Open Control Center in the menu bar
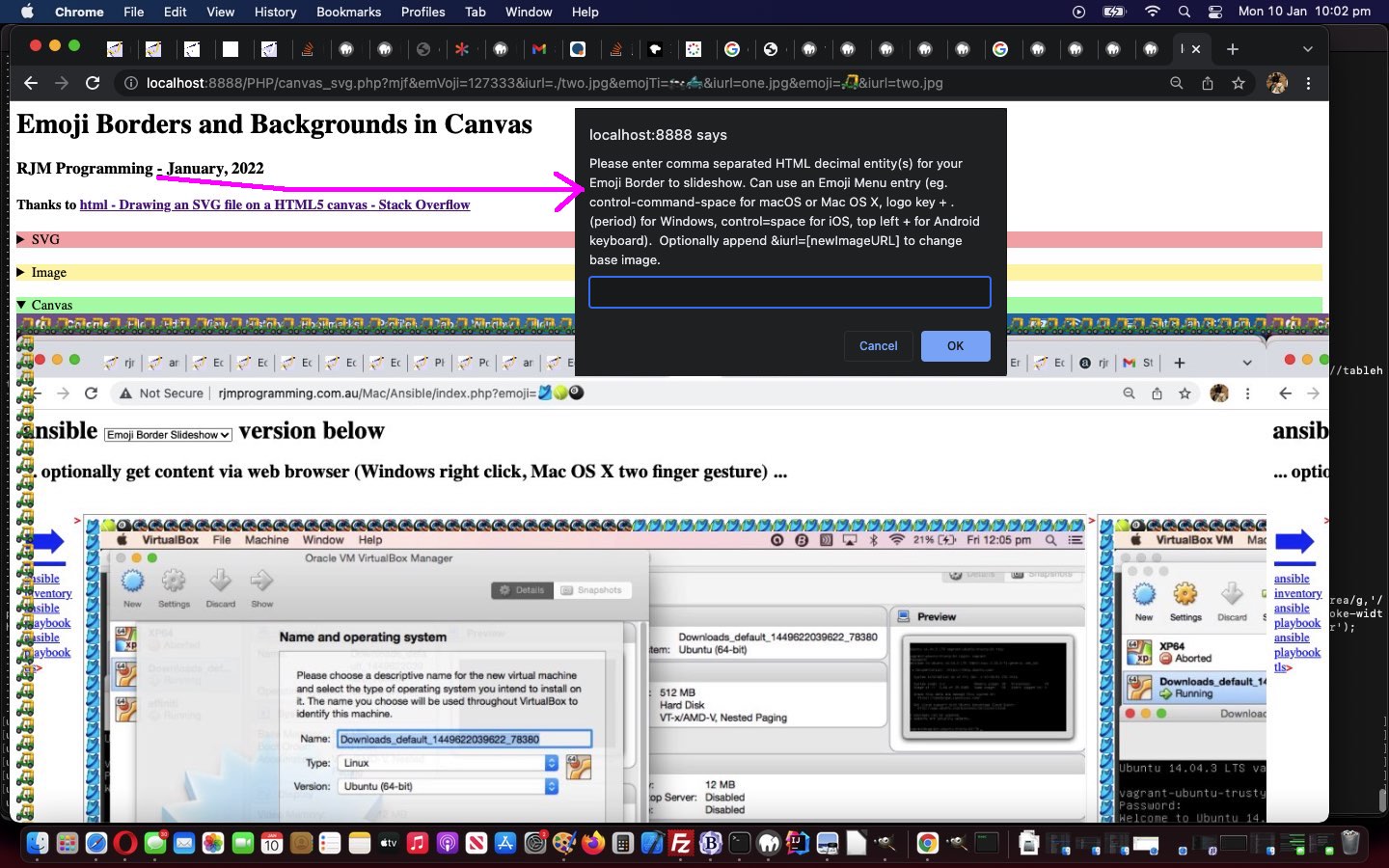Viewport: 1389px width, 868px height. (x=1214, y=12)
